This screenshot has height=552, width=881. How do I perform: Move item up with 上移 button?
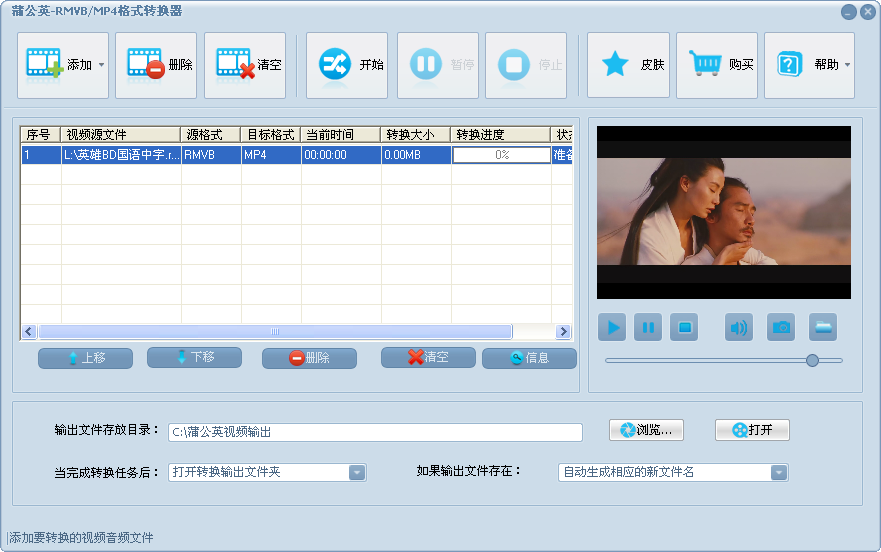pos(85,358)
